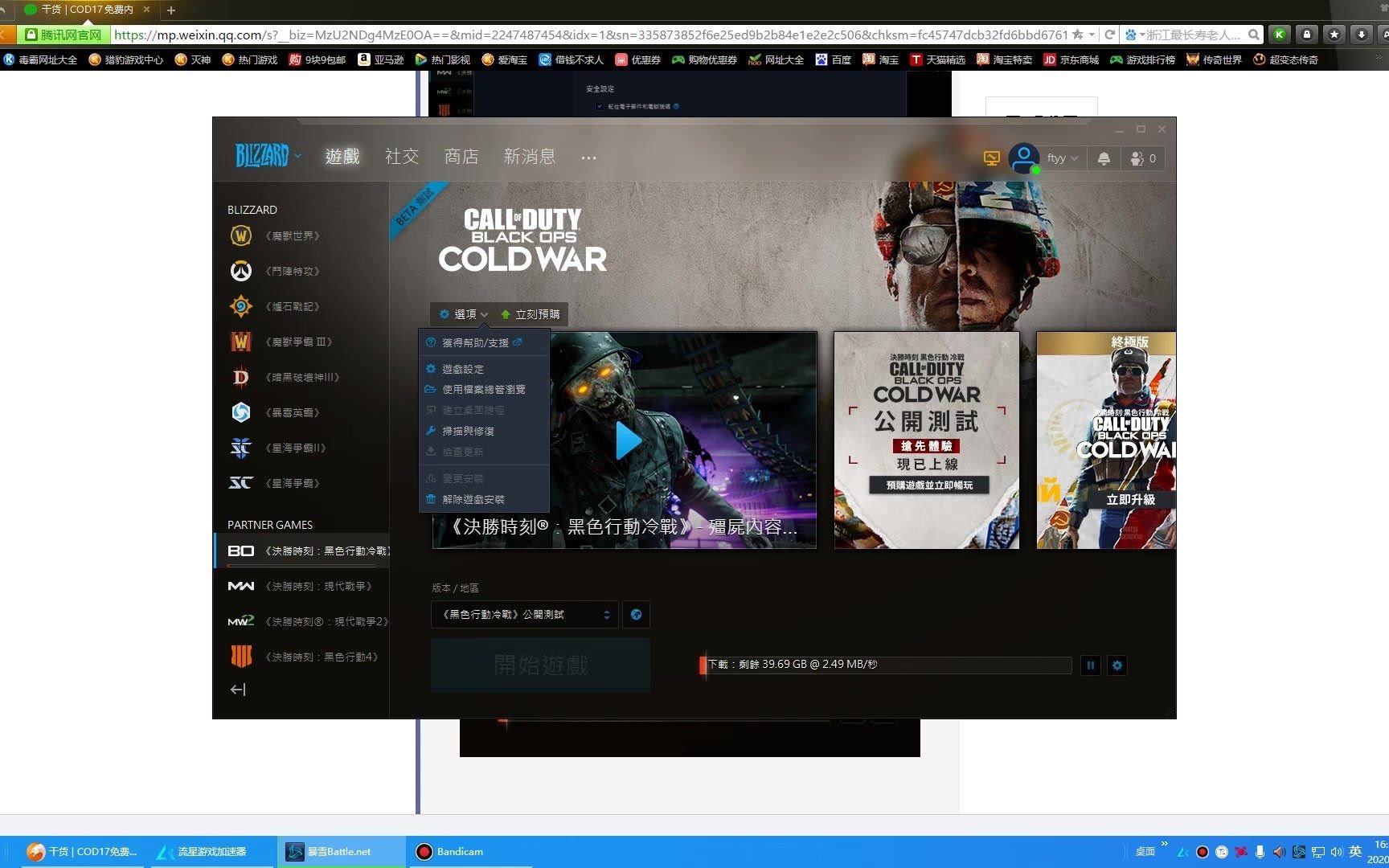Choose 掃描與修復 from the options menu

(475, 431)
